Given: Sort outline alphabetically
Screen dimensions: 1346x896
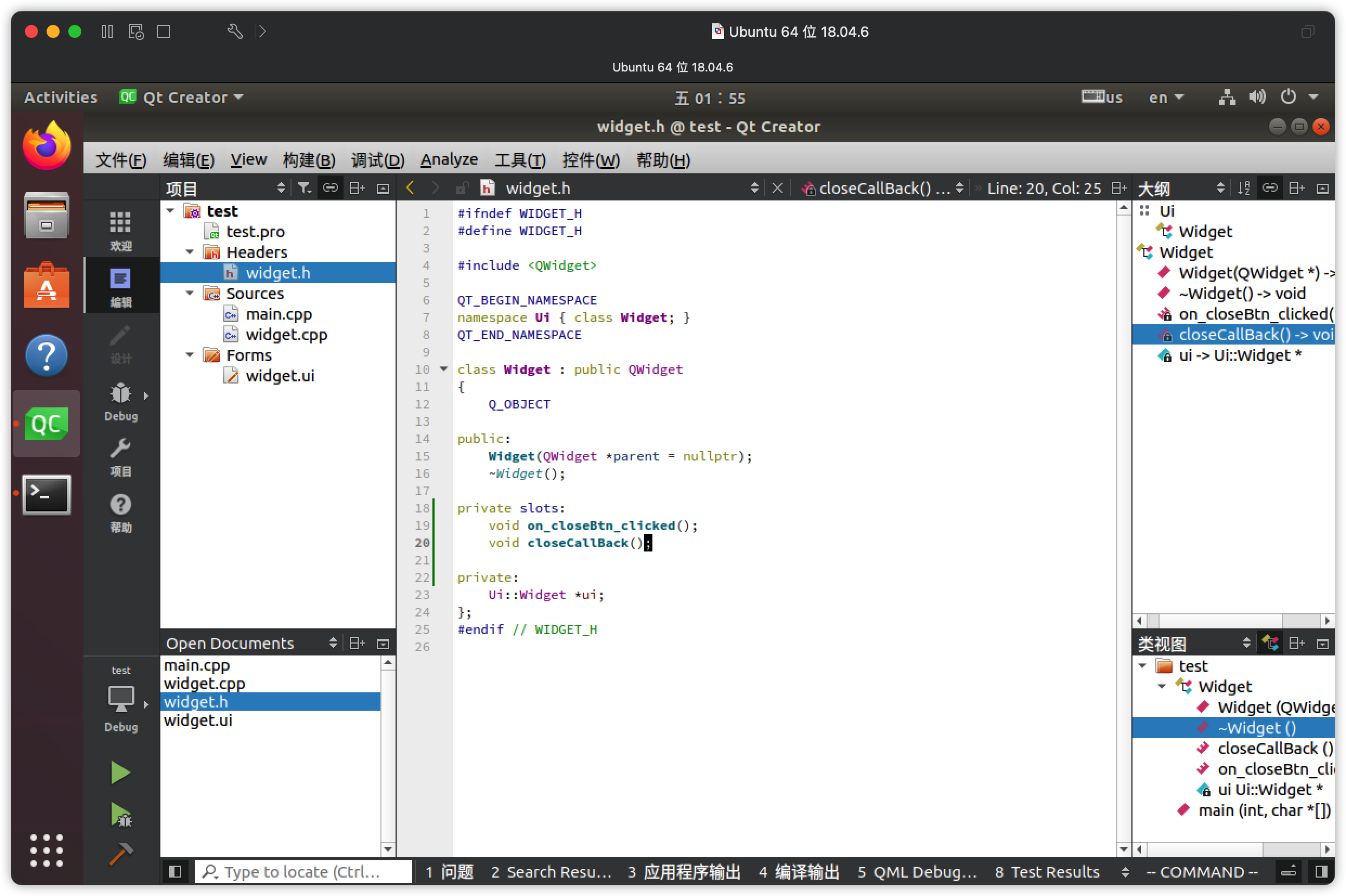Looking at the screenshot, I should click(1244, 188).
